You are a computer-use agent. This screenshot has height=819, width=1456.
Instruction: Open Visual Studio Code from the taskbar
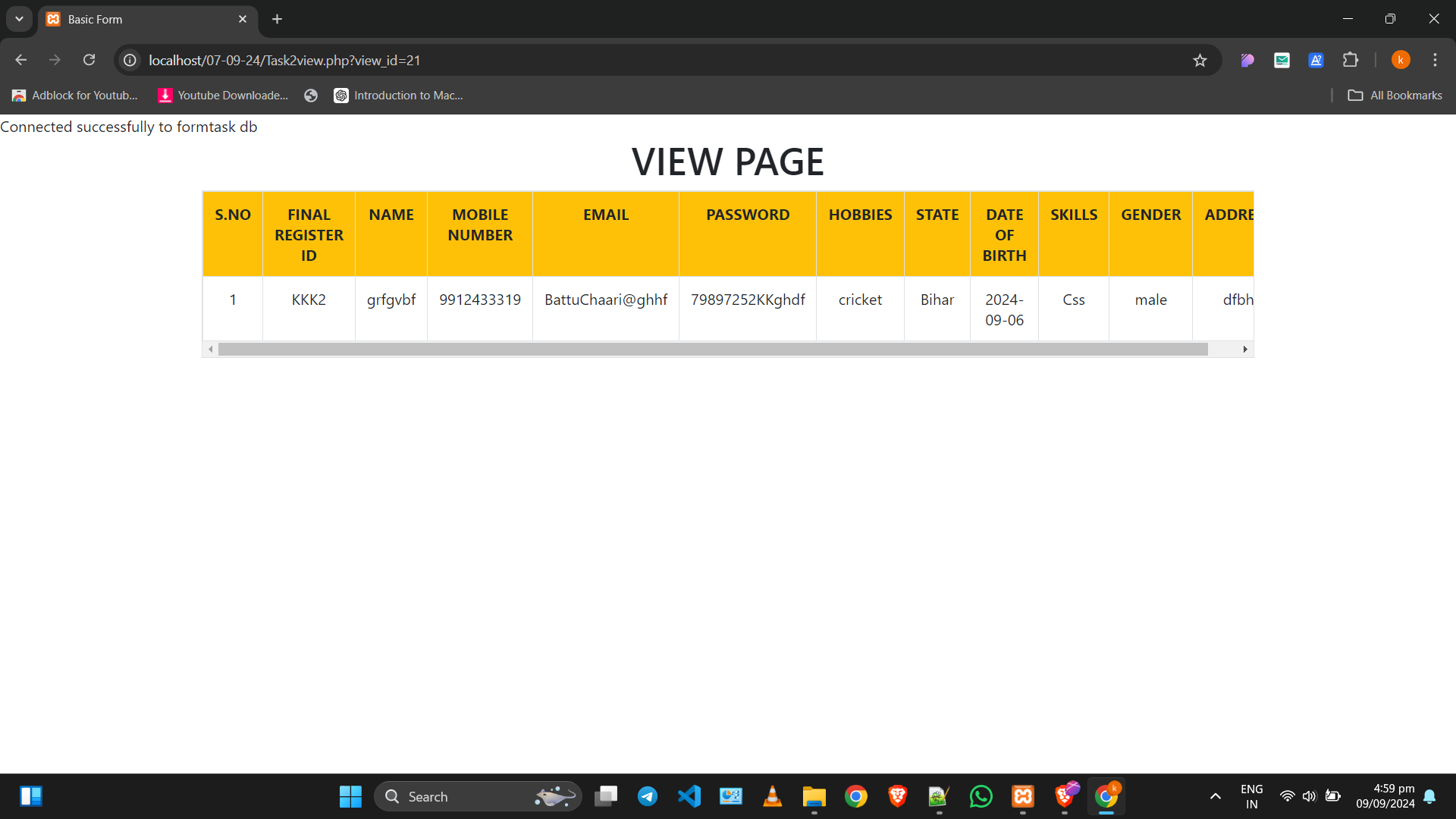[x=689, y=796]
